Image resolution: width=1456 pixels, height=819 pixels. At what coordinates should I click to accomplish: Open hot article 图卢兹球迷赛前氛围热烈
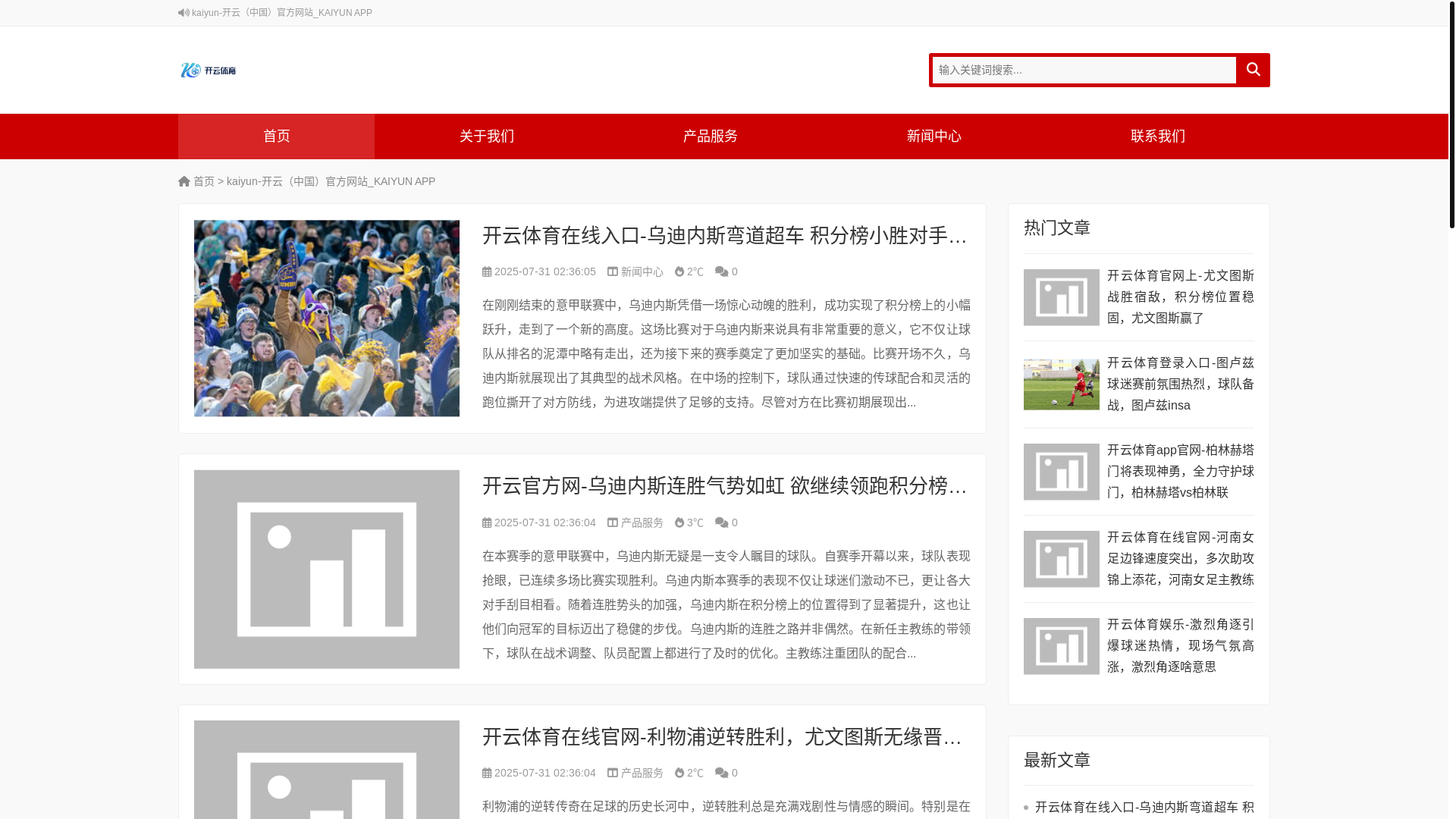(1181, 384)
